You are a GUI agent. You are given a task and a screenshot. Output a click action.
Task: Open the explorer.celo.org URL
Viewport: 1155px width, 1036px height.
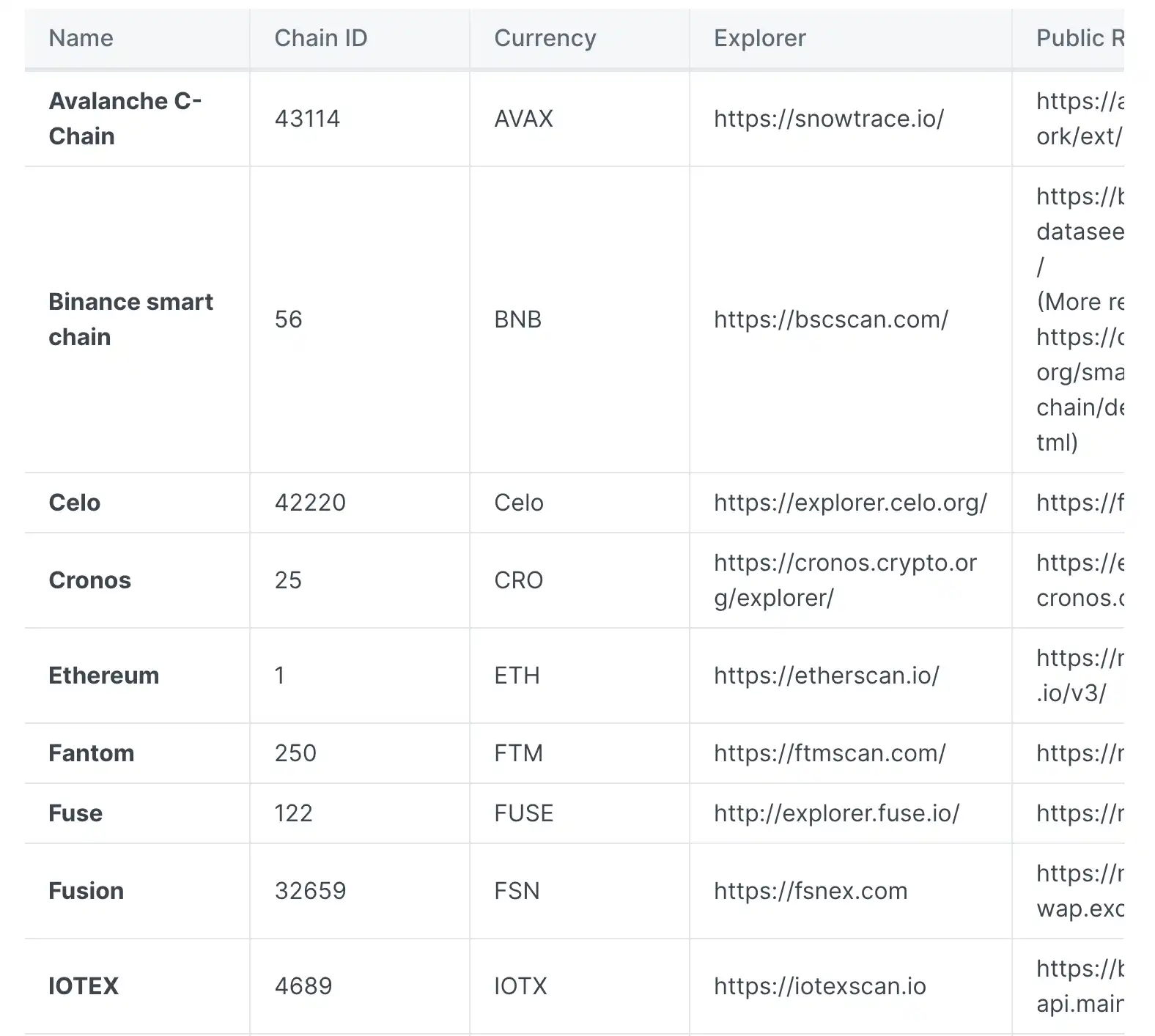850,503
